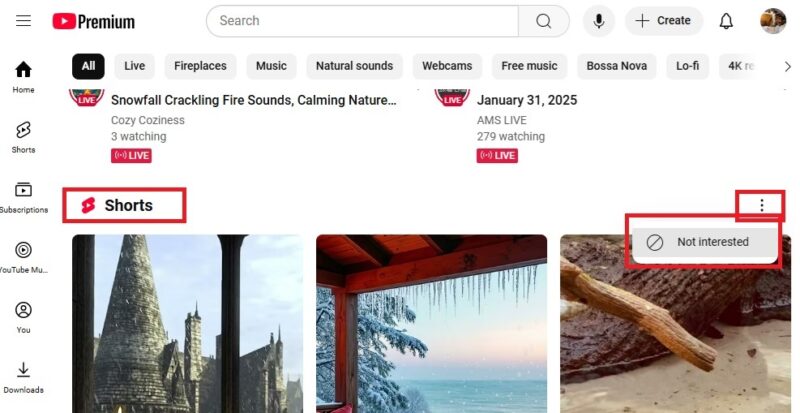This screenshot has height=413, width=800.
Task: Open the Cozy Coziness channel link
Action: pos(148,120)
